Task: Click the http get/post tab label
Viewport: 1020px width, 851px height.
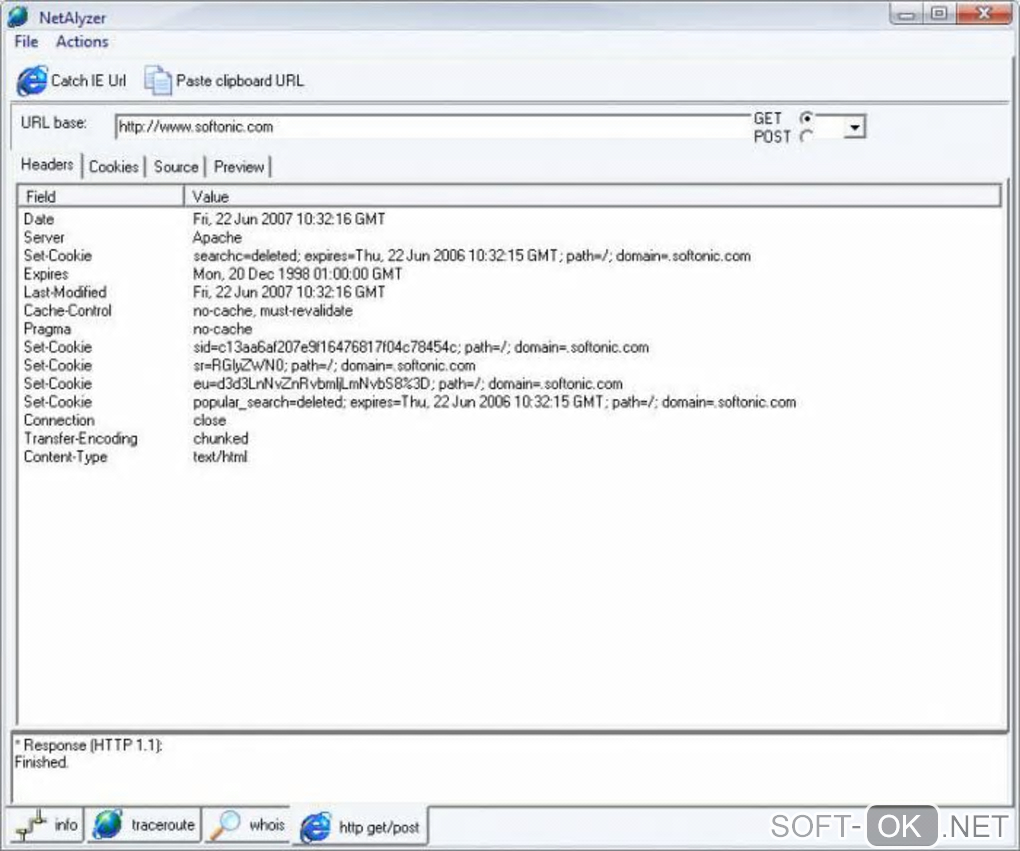Action: 379,828
